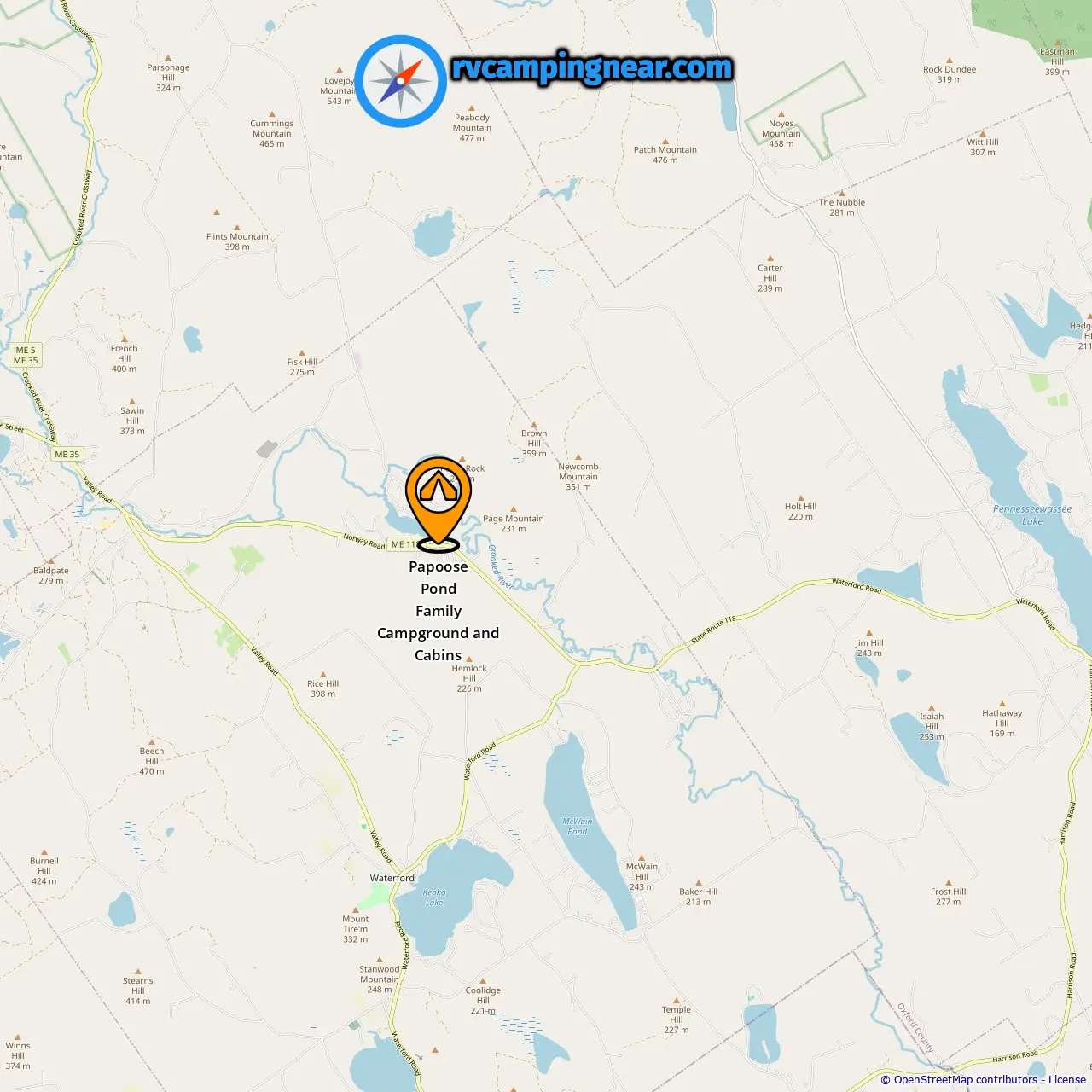Click the ME 35 route shield
Image resolution: width=1092 pixels, height=1092 pixels.
(67, 454)
